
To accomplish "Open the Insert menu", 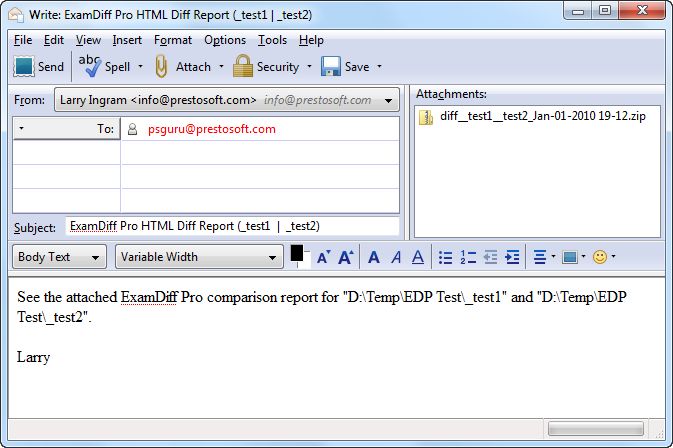I will [x=127, y=40].
